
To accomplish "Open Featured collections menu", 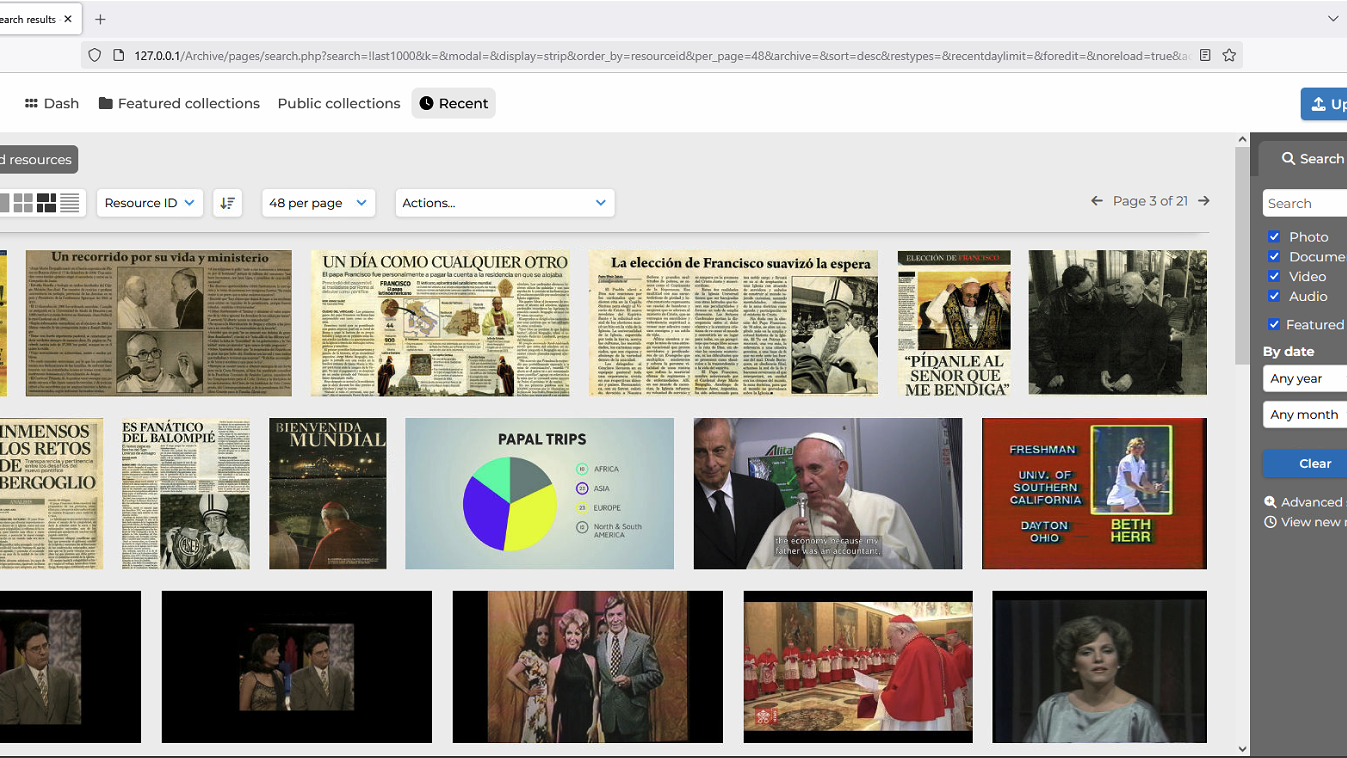I will [x=179, y=103].
